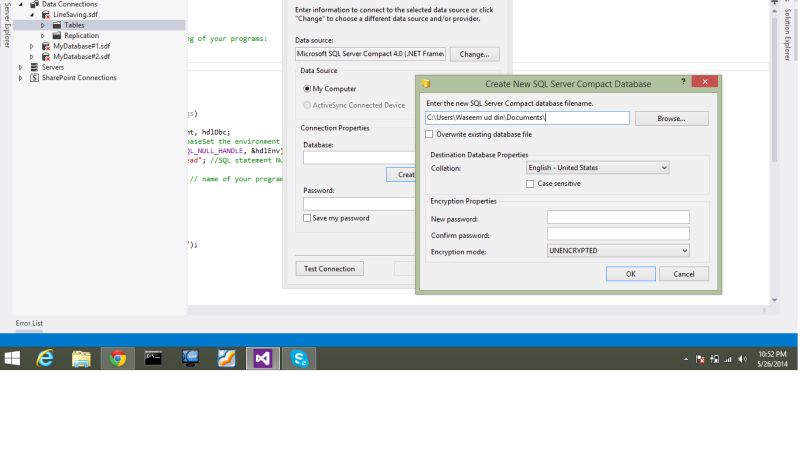Expand the SharePoint Connections node
The width and height of the screenshot is (800, 449).
pyautogui.click(x=20, y=78)
